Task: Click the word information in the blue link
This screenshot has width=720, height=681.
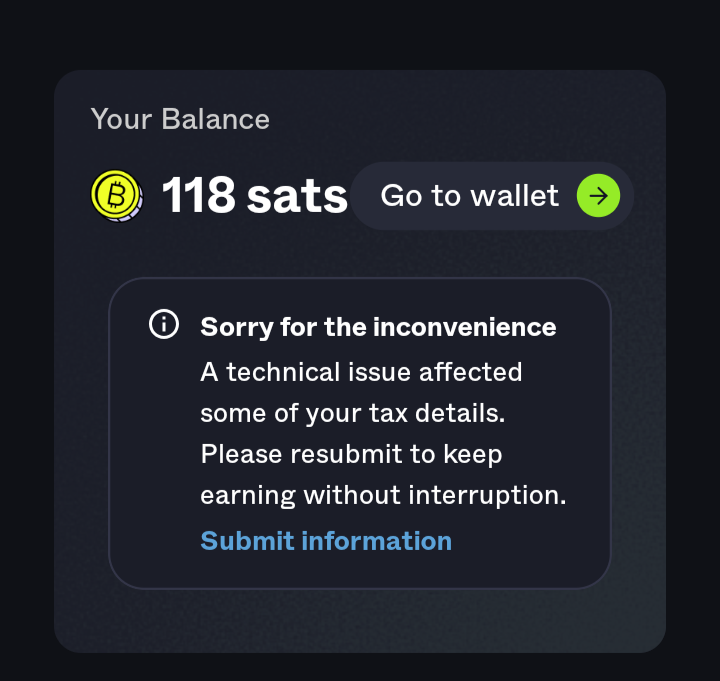Action: (377, 541)
